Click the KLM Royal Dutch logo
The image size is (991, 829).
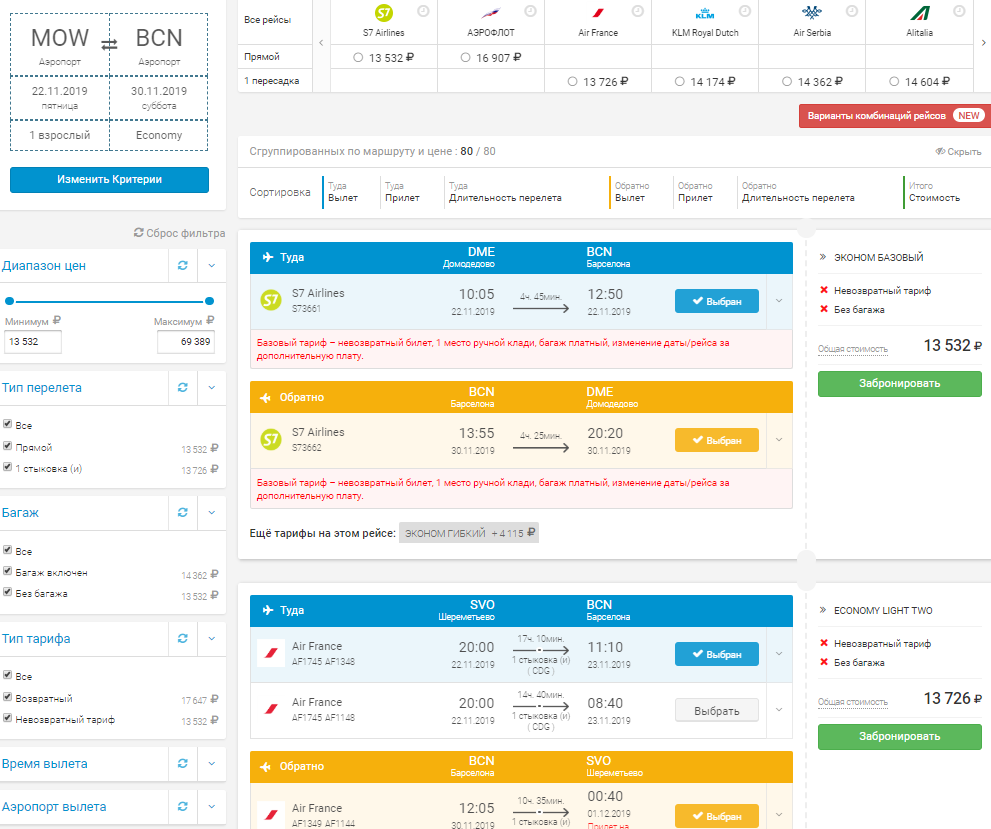point(705,13)
